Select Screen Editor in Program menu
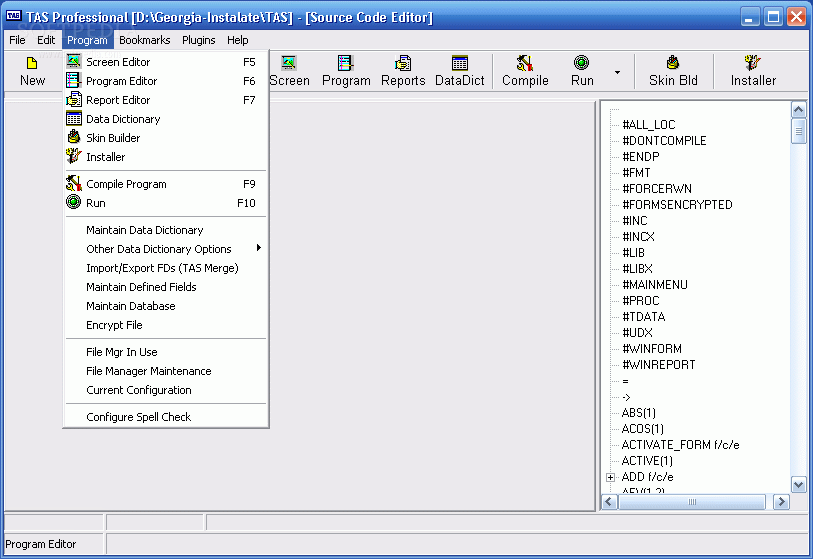 (x=166, y=62)
